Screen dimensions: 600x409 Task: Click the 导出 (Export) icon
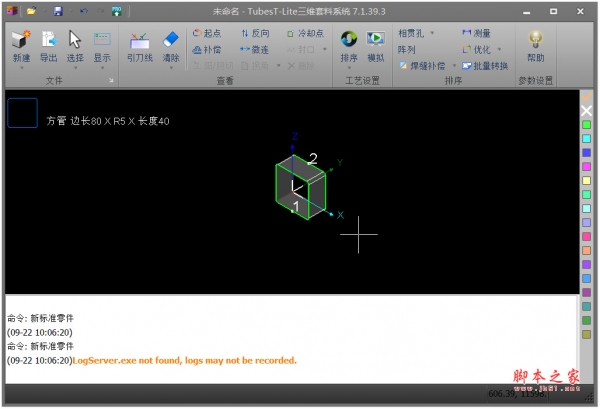(48, 40)
